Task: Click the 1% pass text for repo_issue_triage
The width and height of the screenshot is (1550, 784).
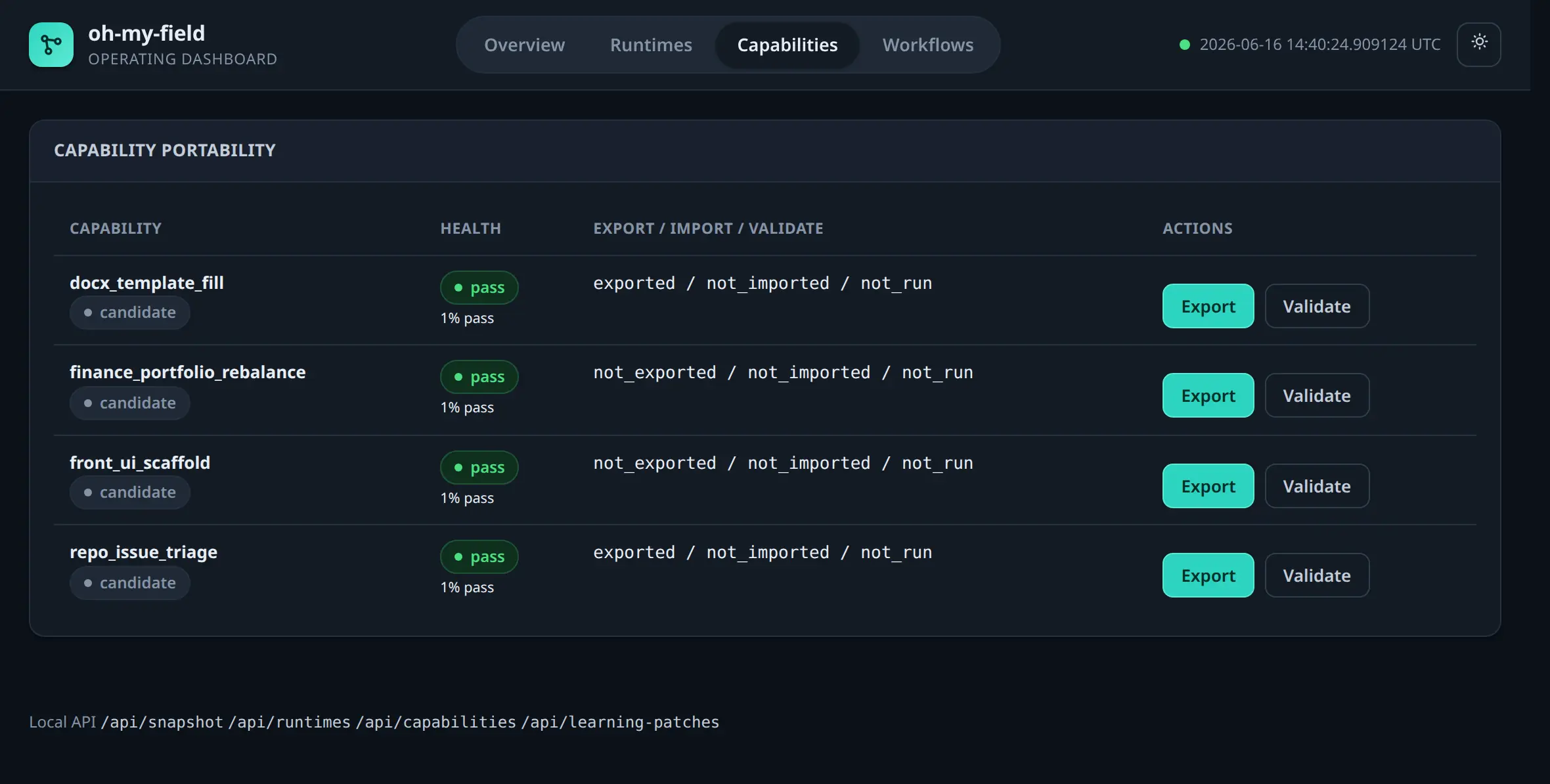Action: pos(467,587)
